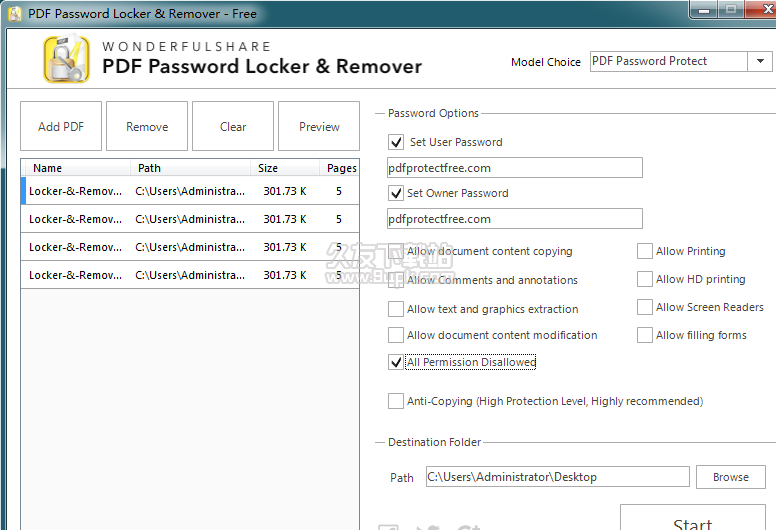Click the Add PDF button
This screenshot has height=530, width=776.
pos(61,126)
